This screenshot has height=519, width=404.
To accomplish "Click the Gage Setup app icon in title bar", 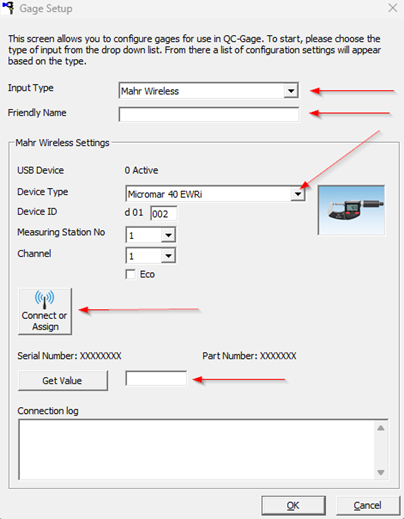I will 8,8.
